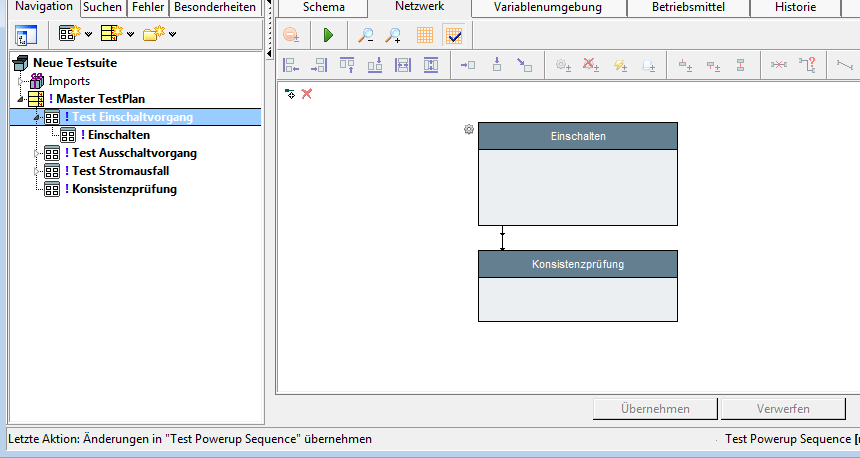Click gear icon beside Einschalten node
860x458 pixels.
point(468,130)
